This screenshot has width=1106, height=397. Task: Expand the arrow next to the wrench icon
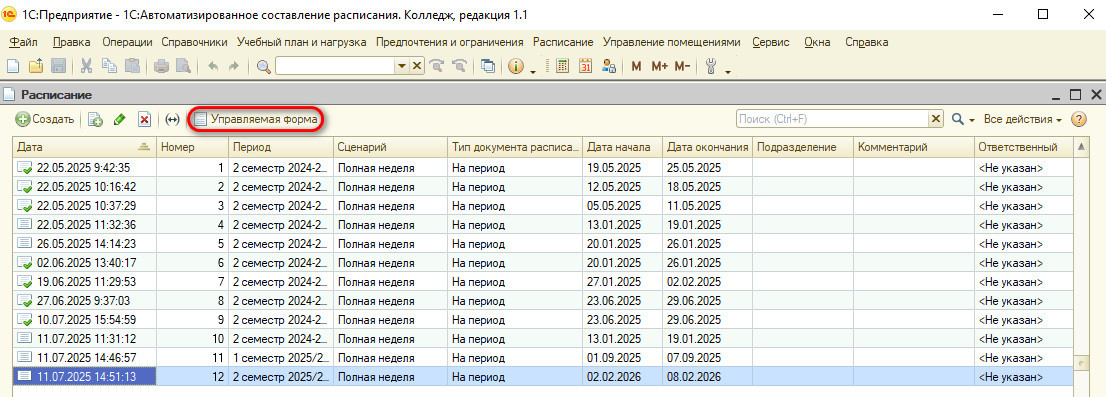(727, 71)
